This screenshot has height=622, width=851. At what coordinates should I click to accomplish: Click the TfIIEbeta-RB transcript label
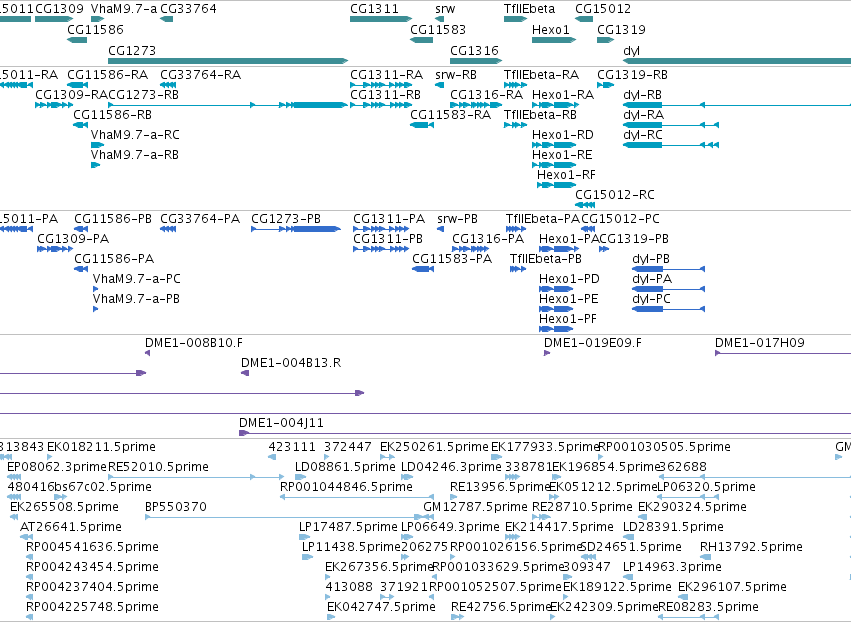pyautogui.click(x=540, y=115)
